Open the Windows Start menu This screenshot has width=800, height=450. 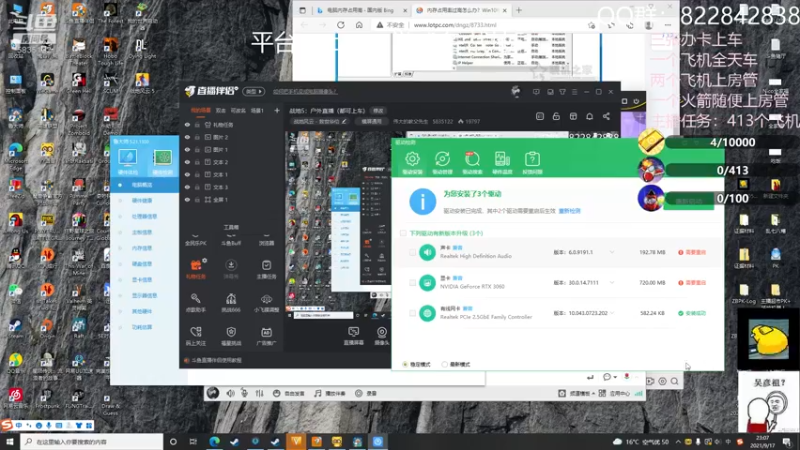(10, 442)
